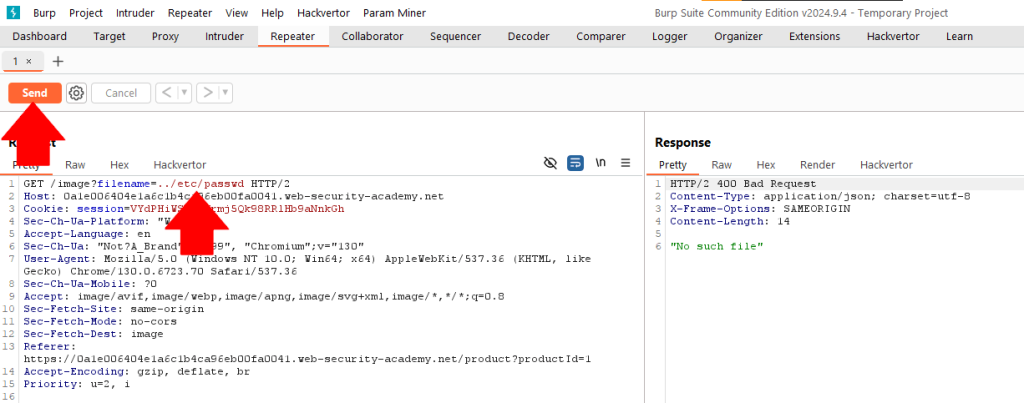
Task: Close Repeater tab 1
Action: [29, 61]
